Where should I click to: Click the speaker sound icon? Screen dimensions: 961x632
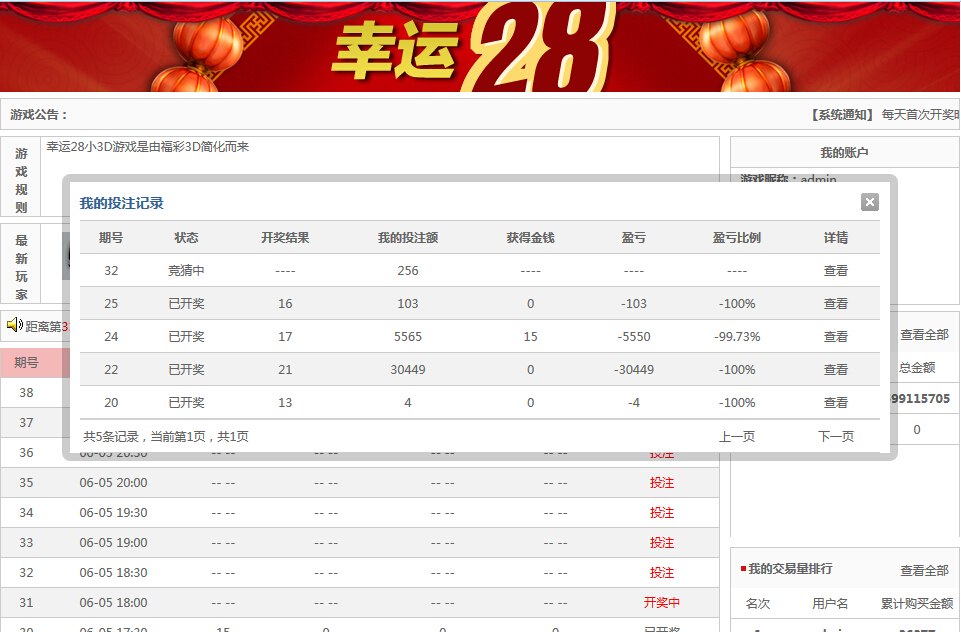pos(15,324)
